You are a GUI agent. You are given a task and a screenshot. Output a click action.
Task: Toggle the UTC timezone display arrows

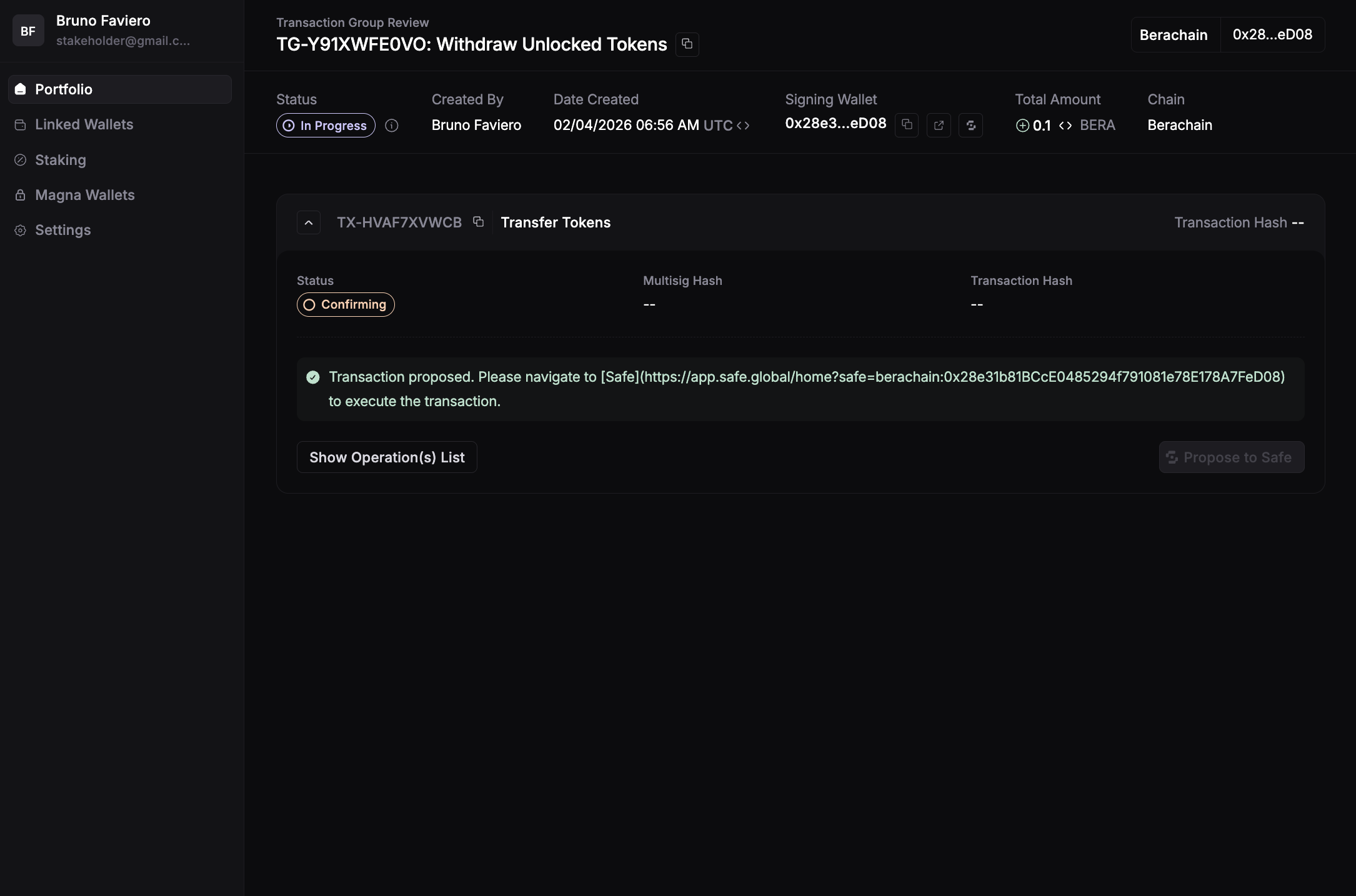(743, 126)
